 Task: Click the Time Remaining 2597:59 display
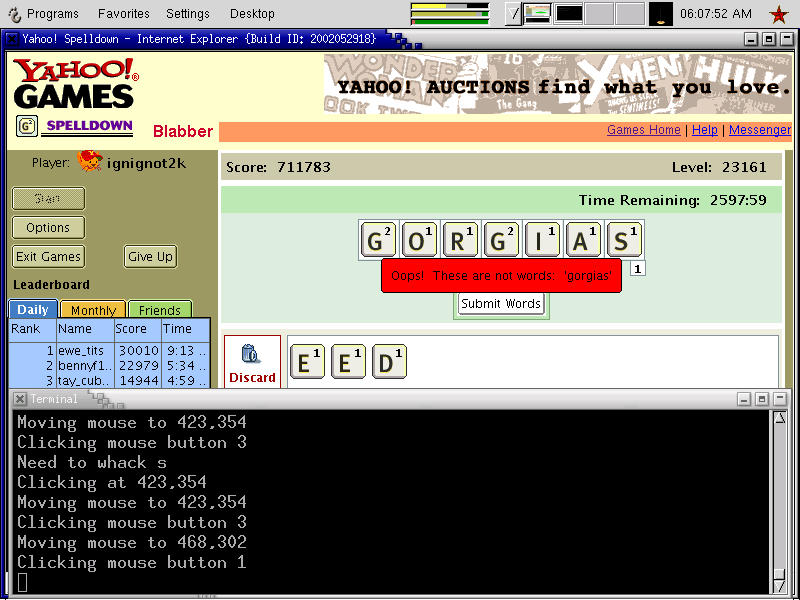(x=672, y=200)
